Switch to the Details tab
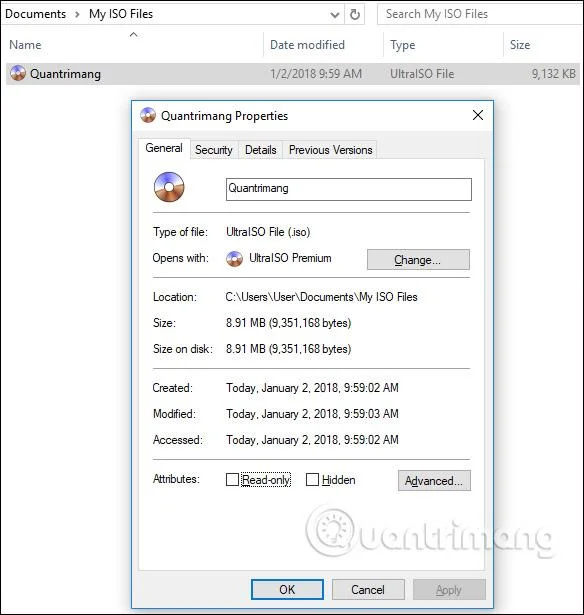584x615 pixels. coord(260,150)
